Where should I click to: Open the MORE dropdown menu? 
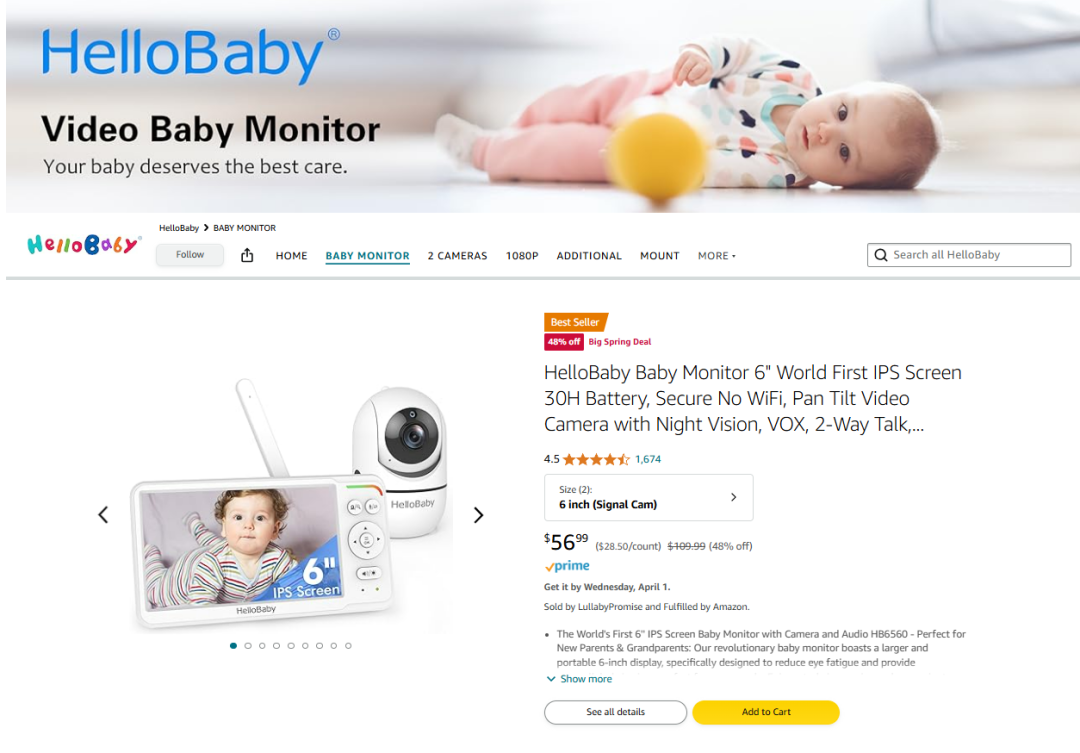717,256
